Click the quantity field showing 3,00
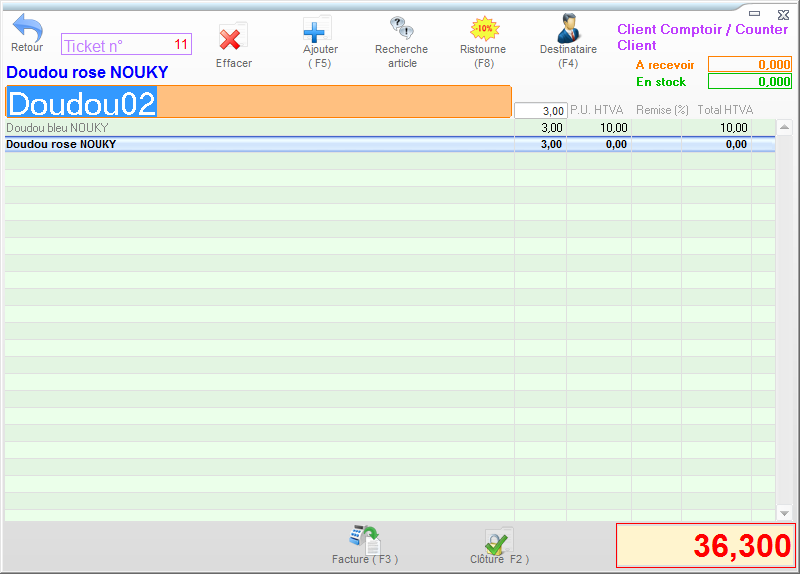This screenshot has width=800, height=574. tap(540, 110)
